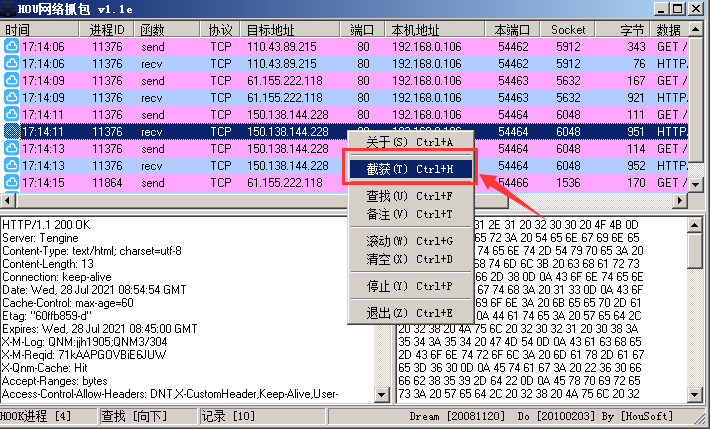Click the cloud icon on the 17:14:06 send row

11,46
